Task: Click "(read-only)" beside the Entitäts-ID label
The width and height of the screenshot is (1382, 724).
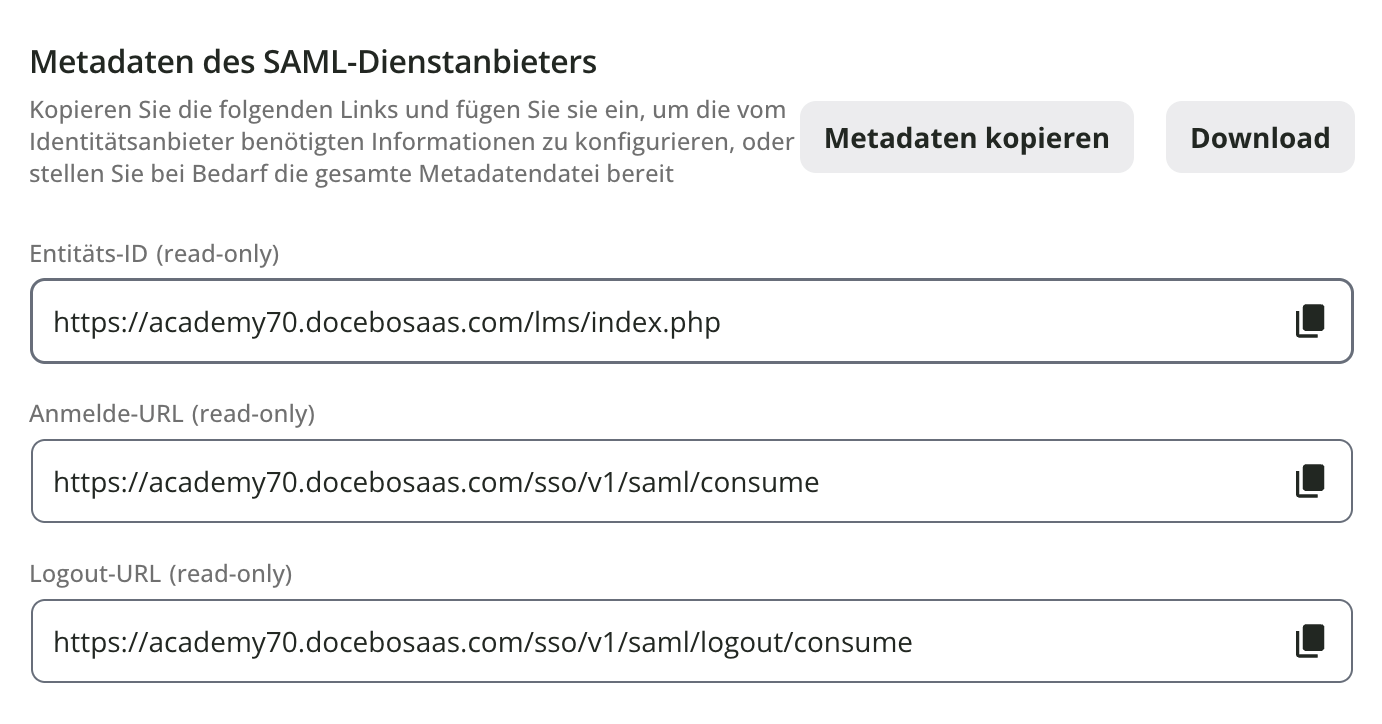Action: coord(220,254)
